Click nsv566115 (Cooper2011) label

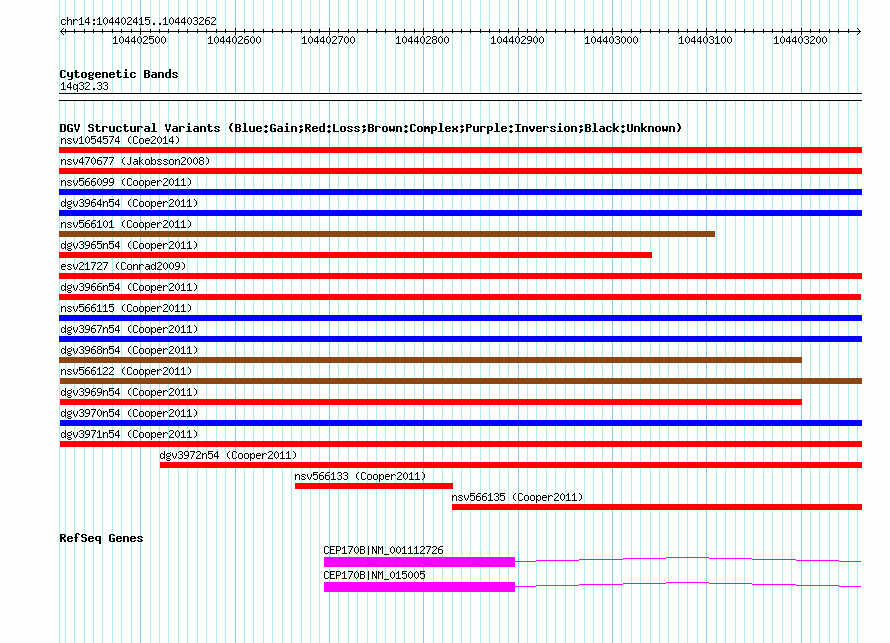pyautogui.click(x=126, y=308)
